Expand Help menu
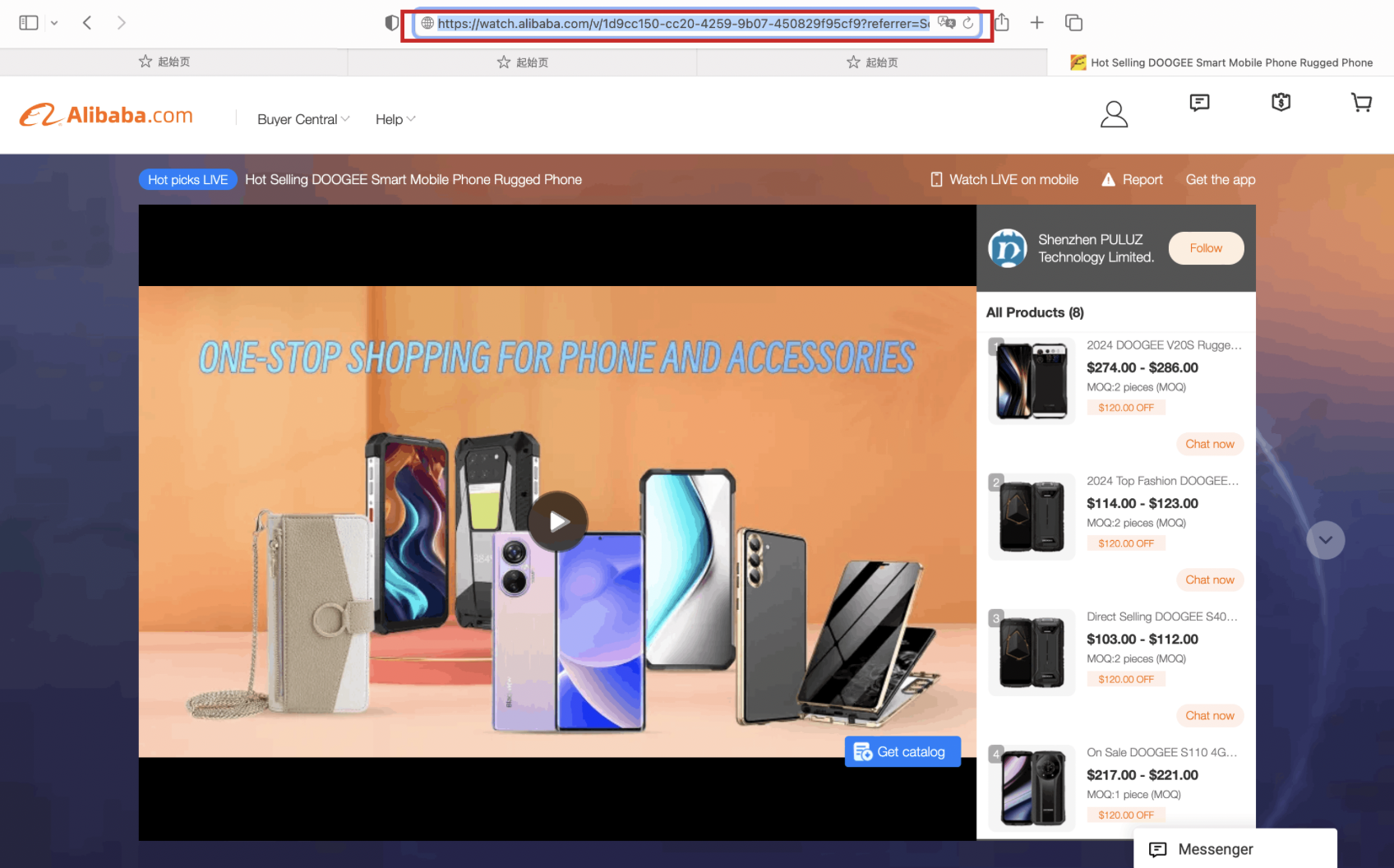The height and width of the screenshot is (868, 1394). click(395, 119)
